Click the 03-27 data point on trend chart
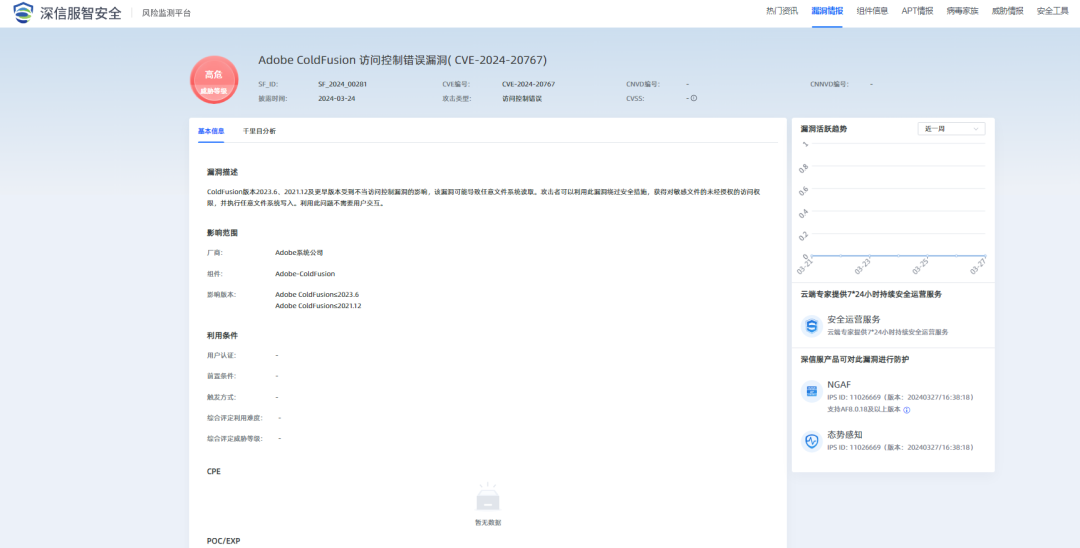This screenshot has height=548, width=1080. pos(985,255)
